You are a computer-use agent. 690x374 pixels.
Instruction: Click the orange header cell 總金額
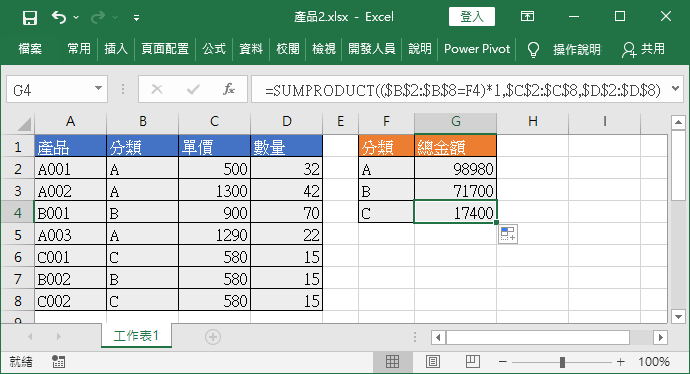coord(455,146)
